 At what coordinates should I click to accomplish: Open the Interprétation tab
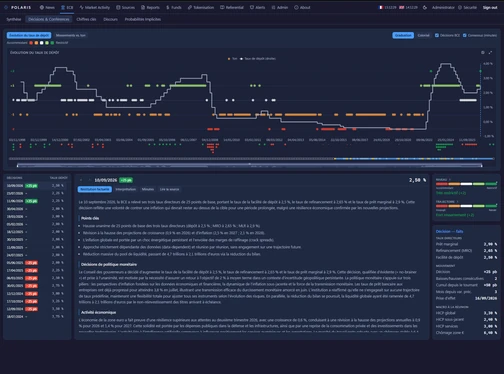tap(126, 189)
